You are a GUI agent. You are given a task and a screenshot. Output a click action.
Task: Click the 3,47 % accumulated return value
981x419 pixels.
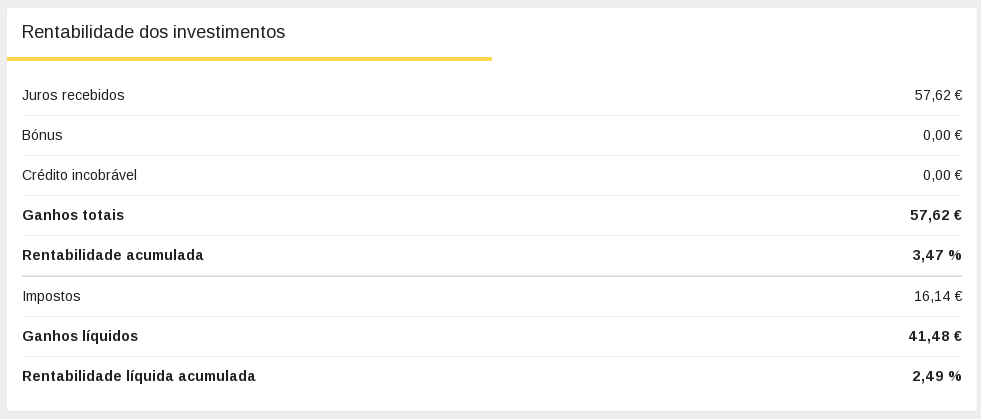(937, 255)
